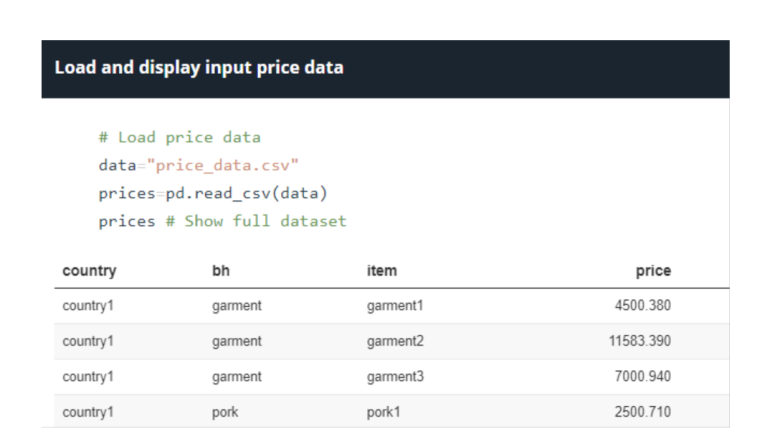Screen dimensions: 780x439
Task: Click the '# Load price data' comment line
Action: click(180, 137)
